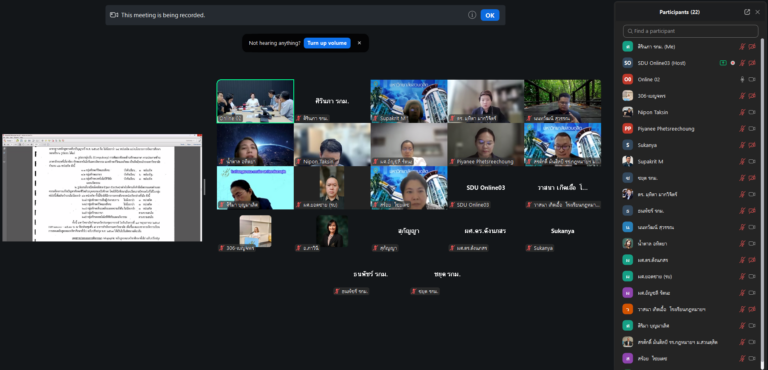This screenshot has height=370, width=768.
Task: Dismiss the recording notice with OK
Action: [x=490, y=15]
